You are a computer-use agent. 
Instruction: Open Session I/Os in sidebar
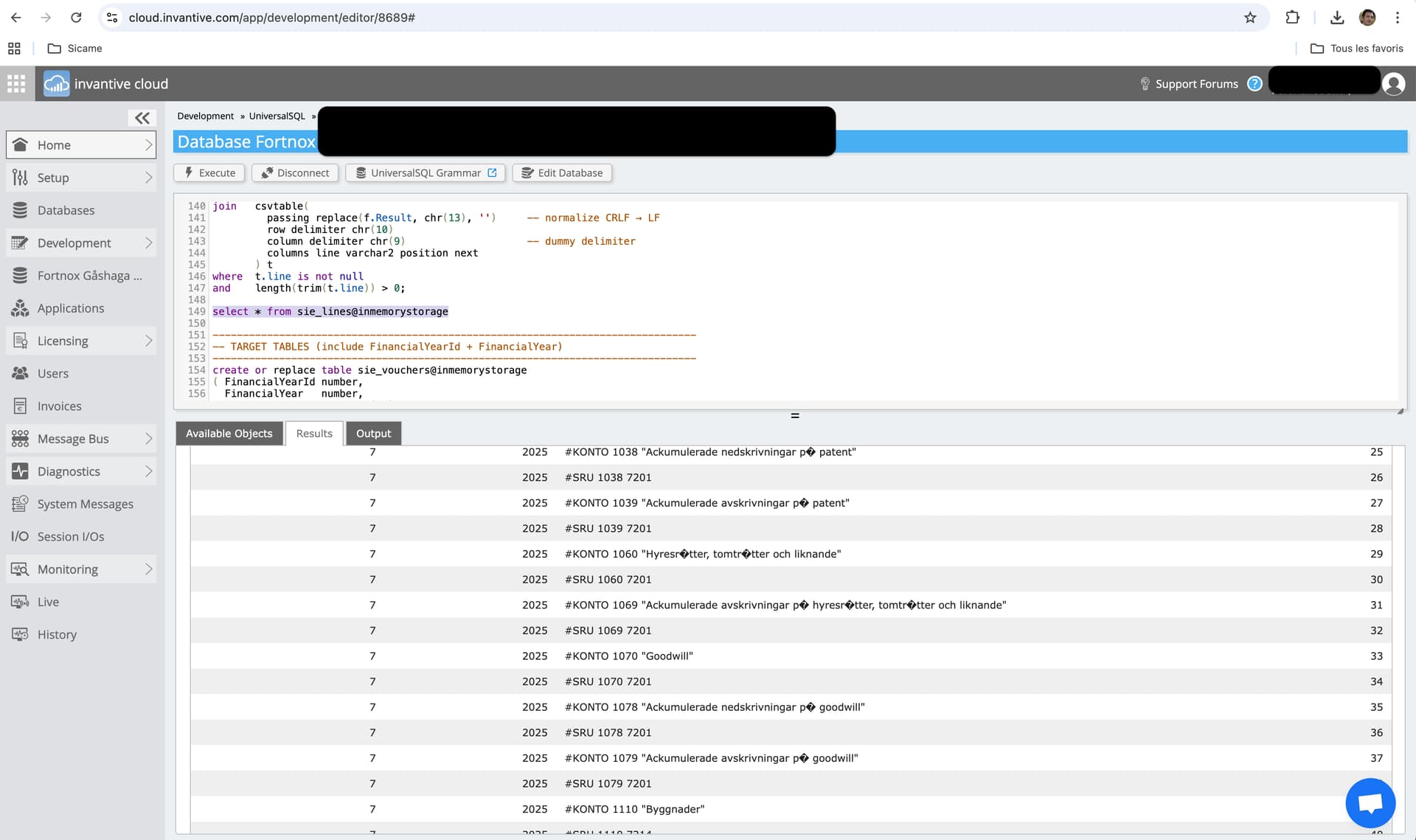pyautogui.click(x=70, y=536)
